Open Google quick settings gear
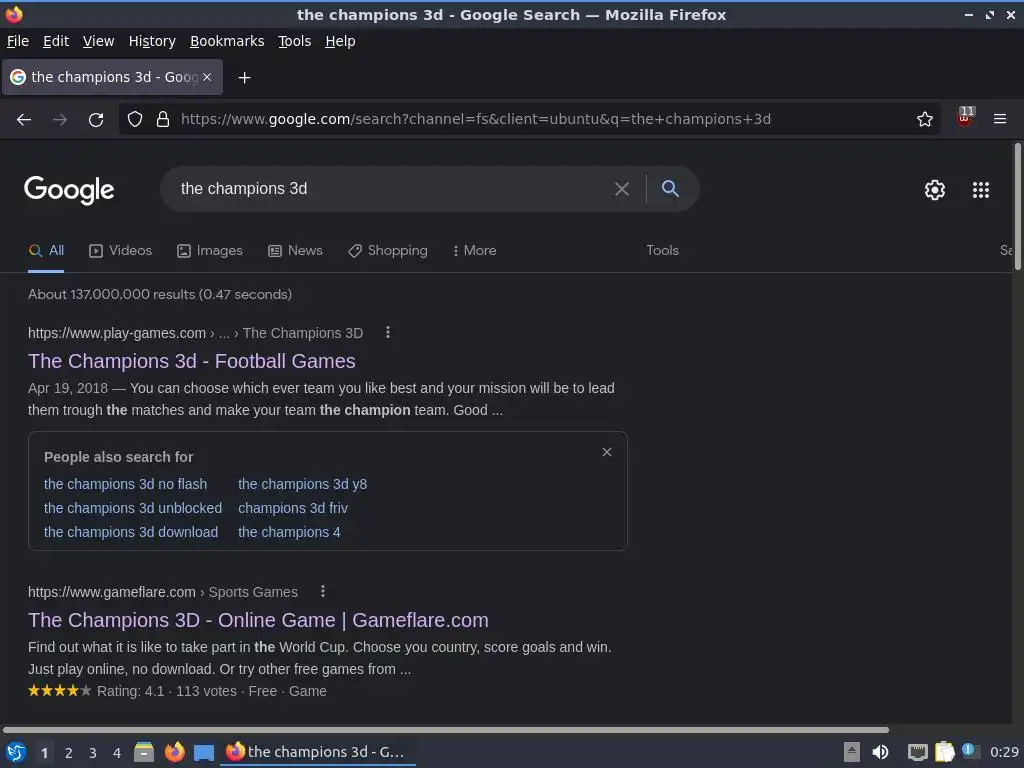Viewport: 1024px width, 768px height. (935, 189)
